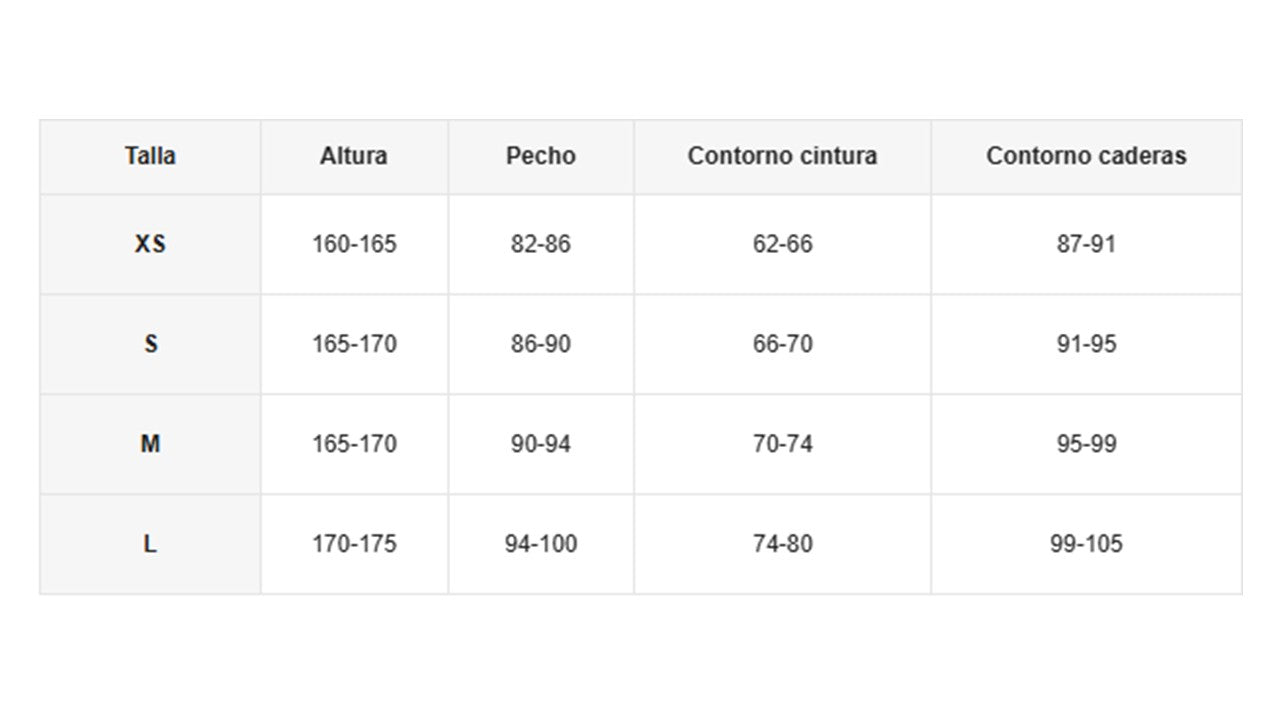1280x720 pixels.
Task: Click the 87-91 hips cell
Action: [1086, 244]
